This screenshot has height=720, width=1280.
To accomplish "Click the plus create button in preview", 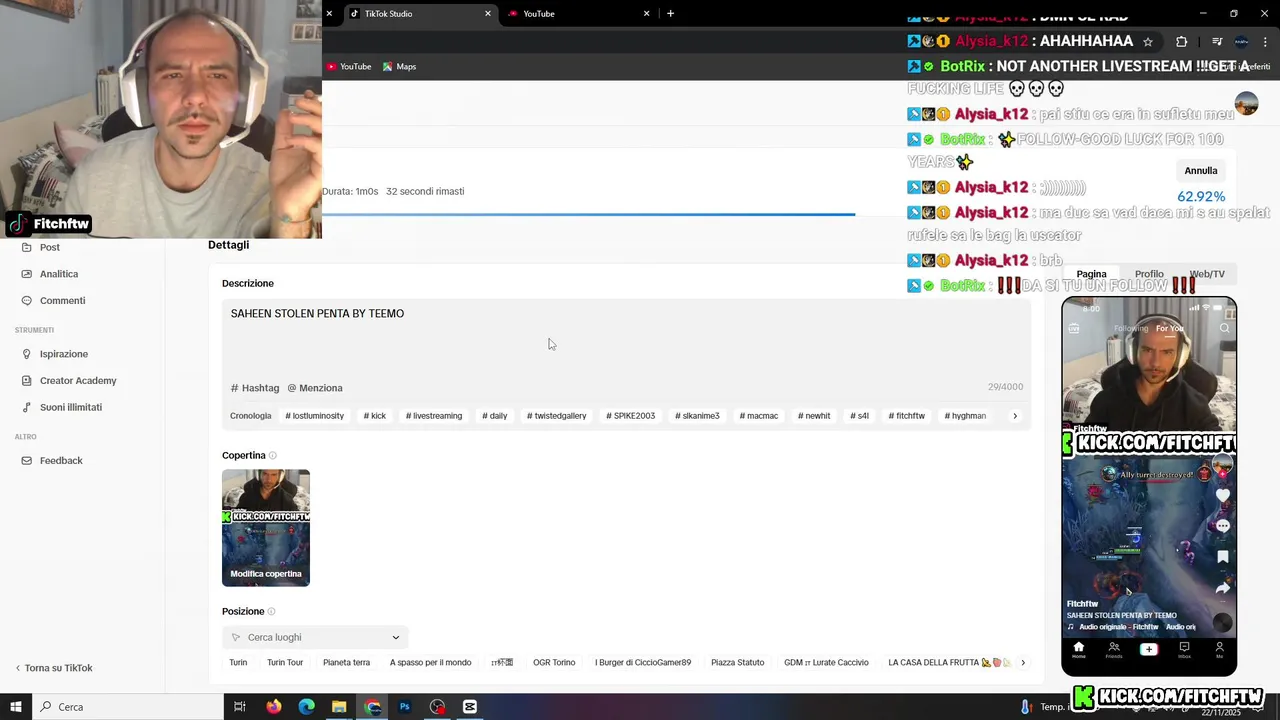I will point(1149,649).
